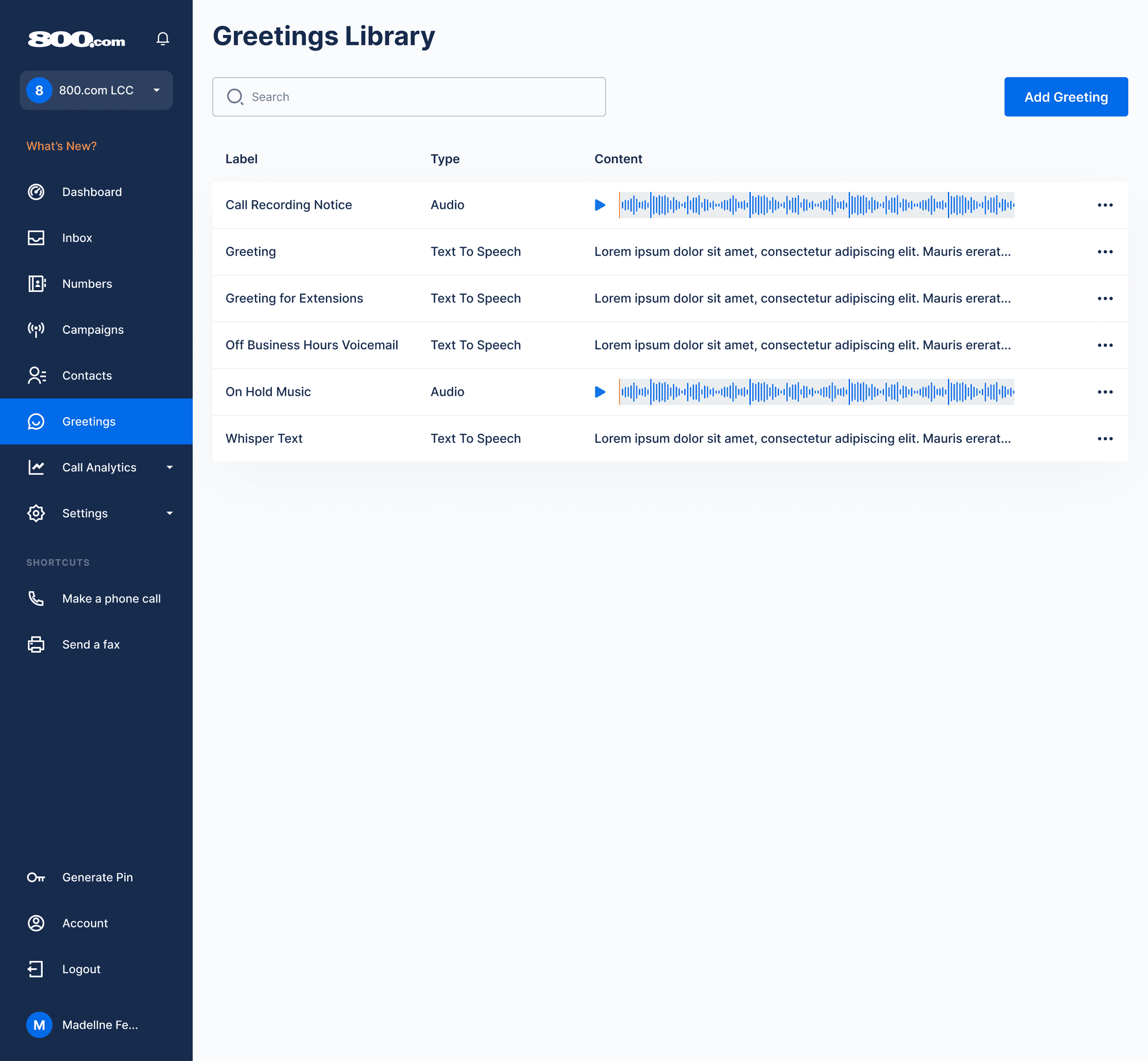This screenshot has width=1148, height=1061.
Task: Seek within the Call Recording Notice waveform
Action: point(816,205)
